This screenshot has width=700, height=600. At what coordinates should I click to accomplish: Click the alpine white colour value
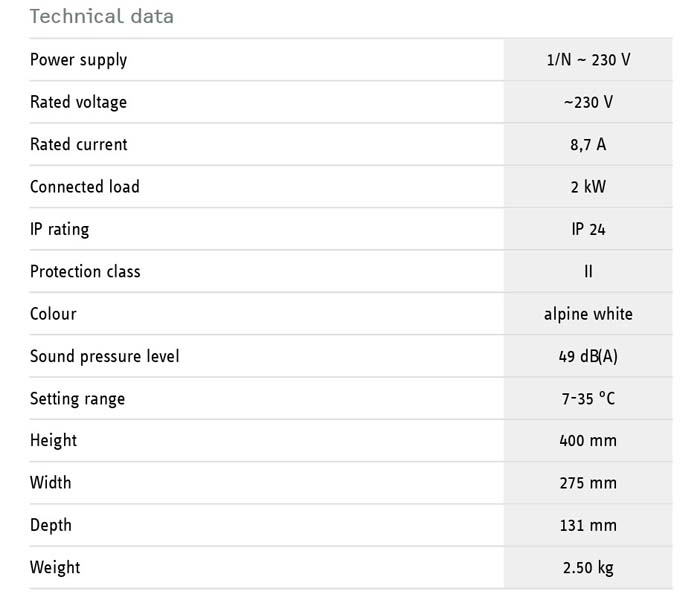click(588, 314)
